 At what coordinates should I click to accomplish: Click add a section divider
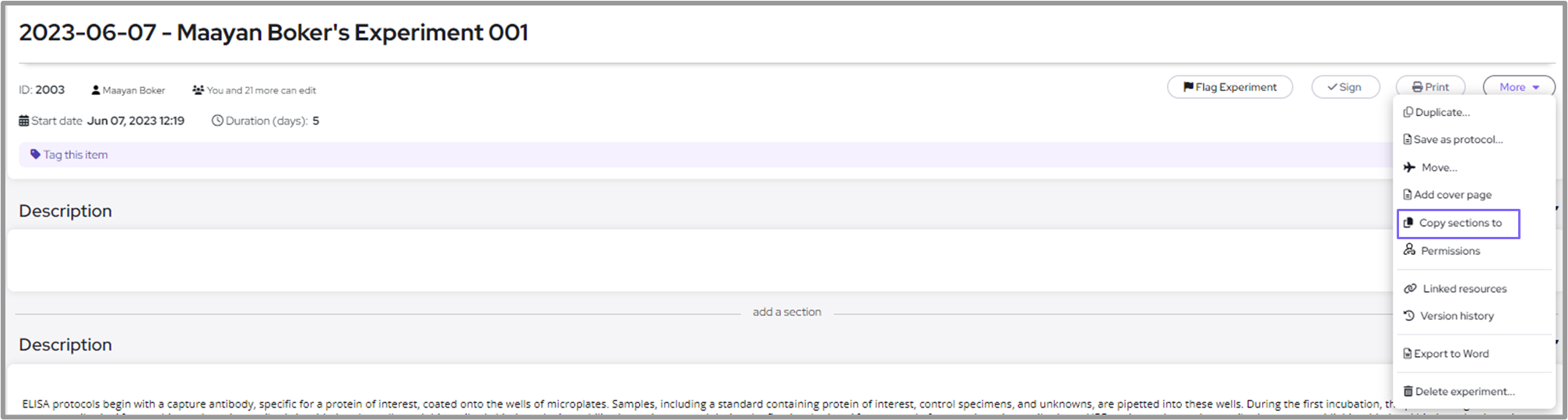click(786, 312)
